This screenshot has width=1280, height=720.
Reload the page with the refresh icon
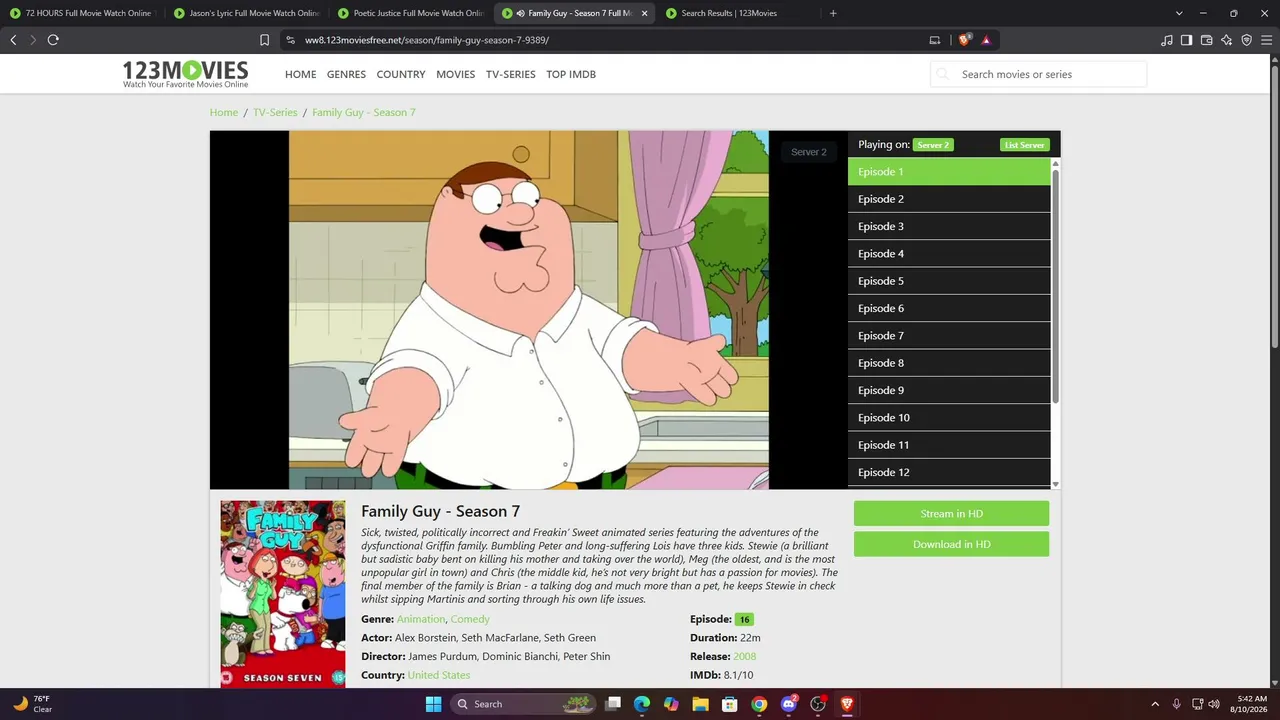click(53, 40)
